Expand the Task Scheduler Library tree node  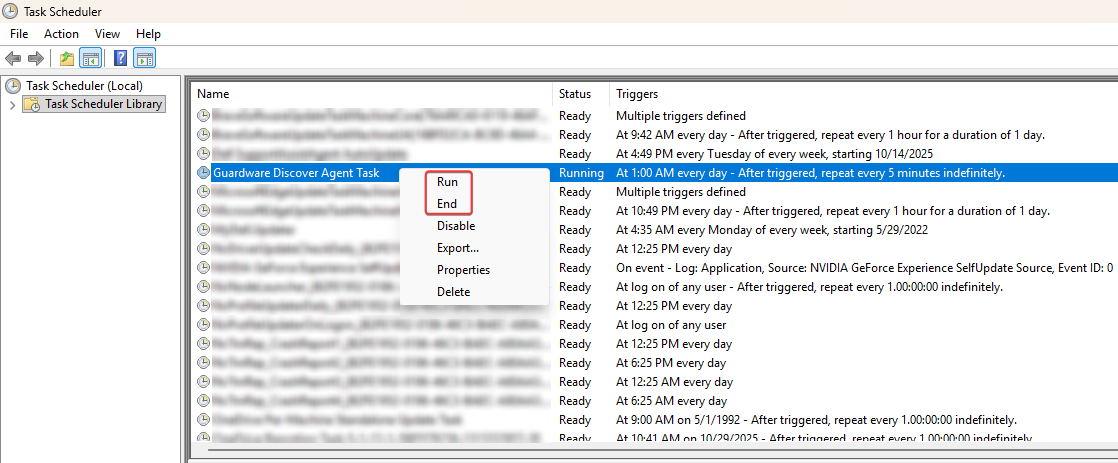coord(12,104)
